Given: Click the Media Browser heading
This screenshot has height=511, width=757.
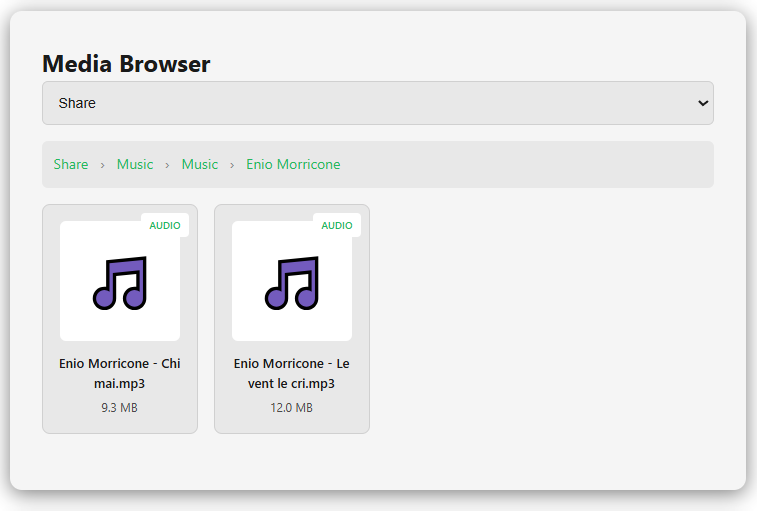Looking at the screenshot, I should click(126, 64).
